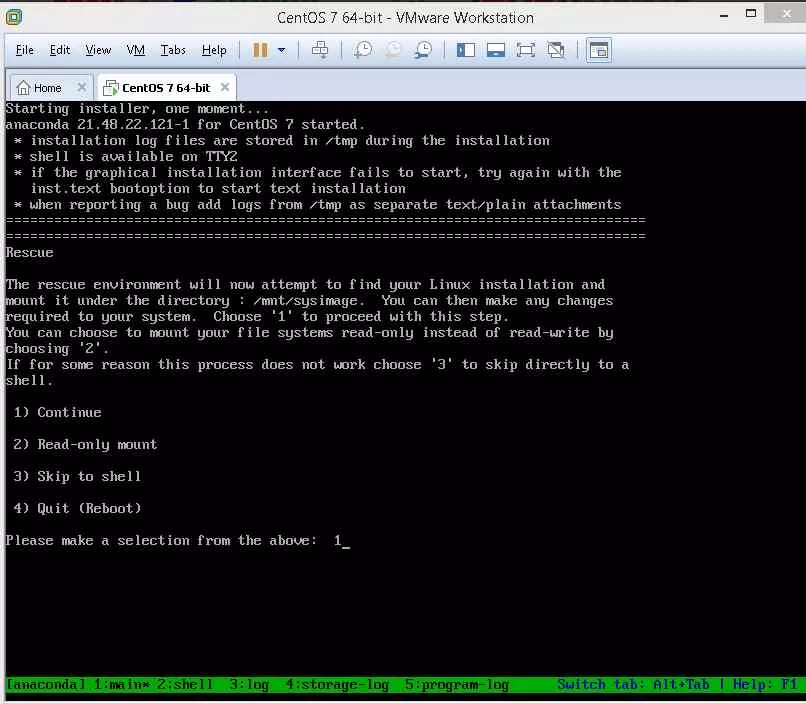Click the '5:program-log' status bar entry

point(457,684)
